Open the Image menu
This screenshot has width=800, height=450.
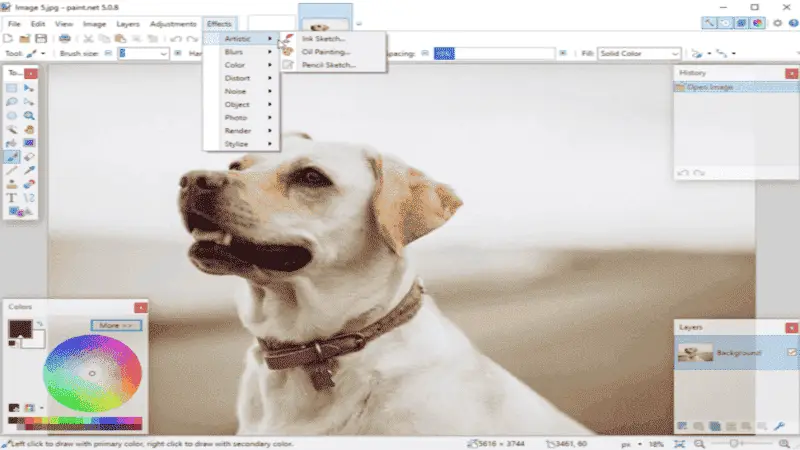tap(94, 24)
